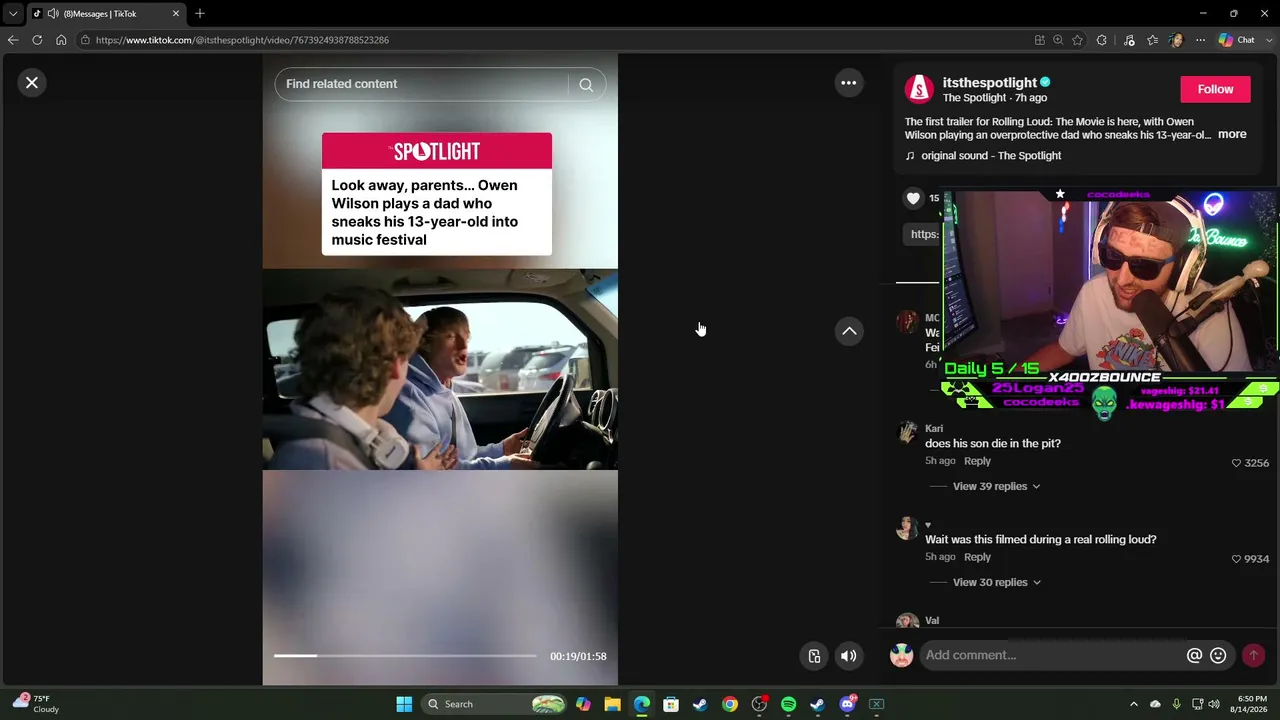Viewport: 1280px width, 720px height.
Task: Open the favorites list icon
Action: tap(1153, 40)
